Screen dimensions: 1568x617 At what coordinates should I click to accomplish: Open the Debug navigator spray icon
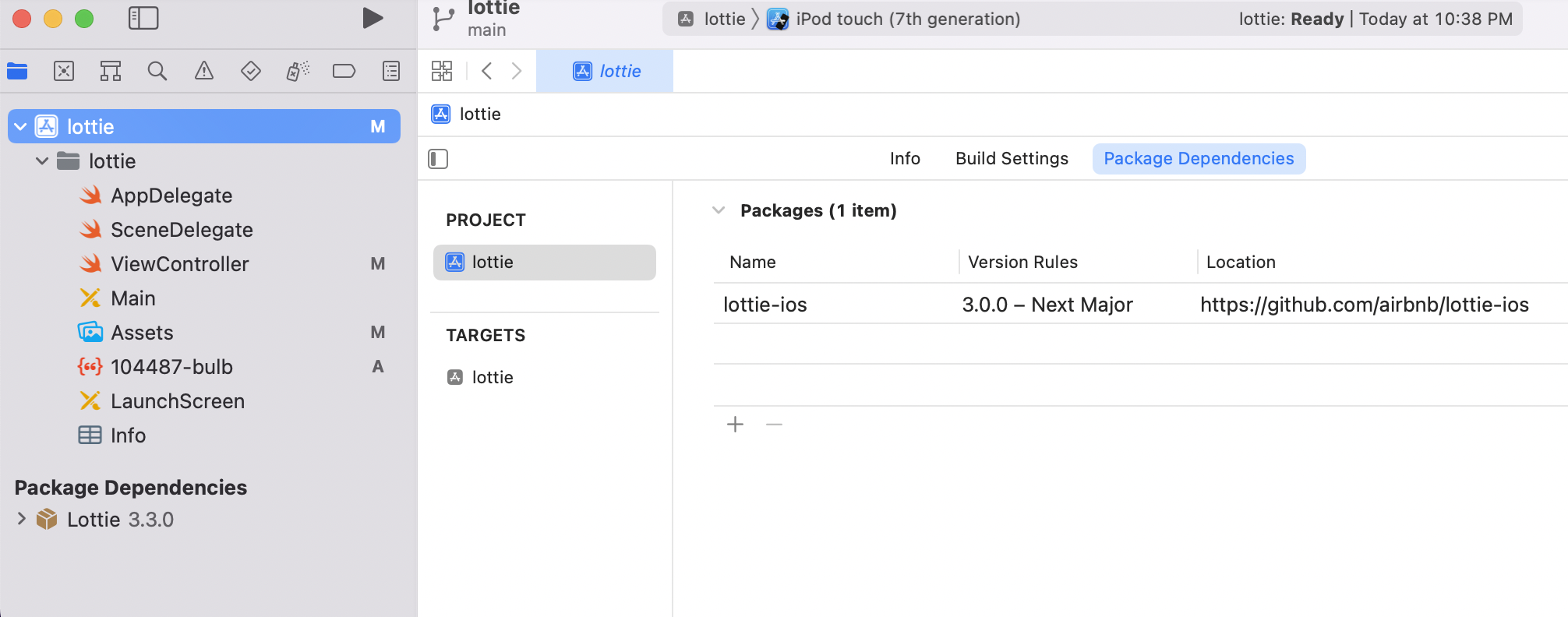click(298, 72)
